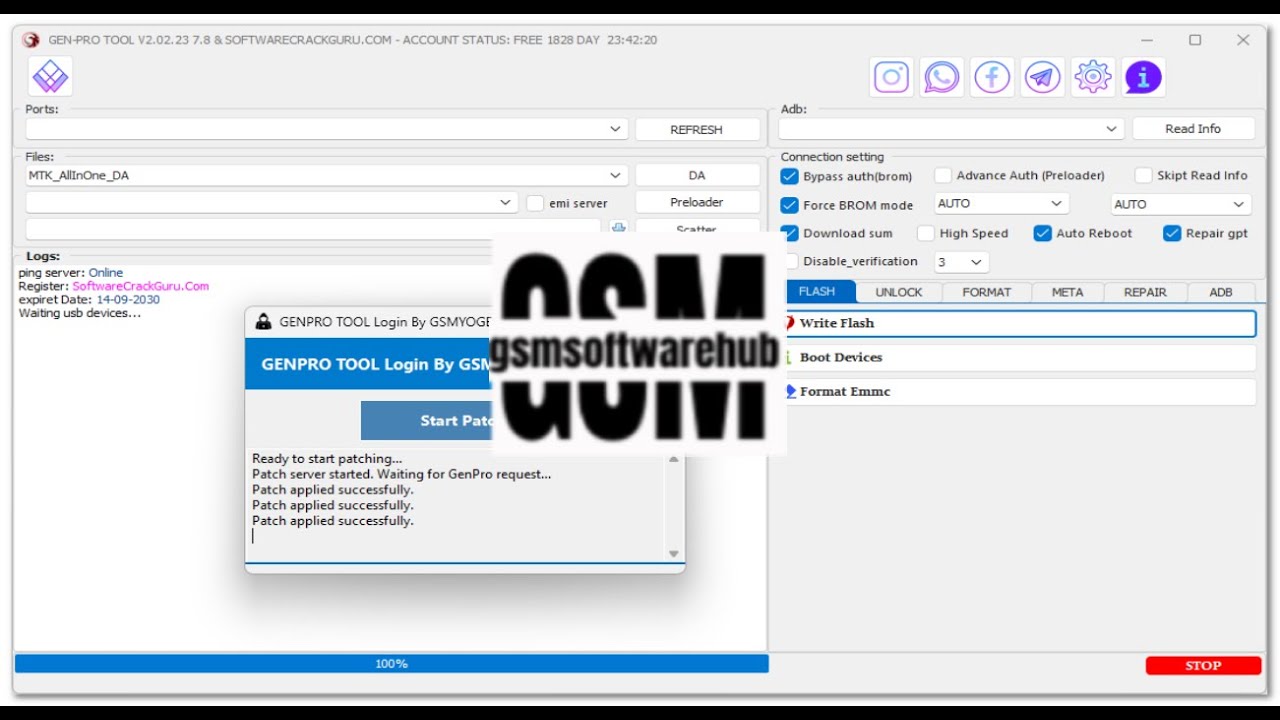Toggle the Download sum checkbox
Viewport: 1280px width, 720px height.
[x=789, y=233]
